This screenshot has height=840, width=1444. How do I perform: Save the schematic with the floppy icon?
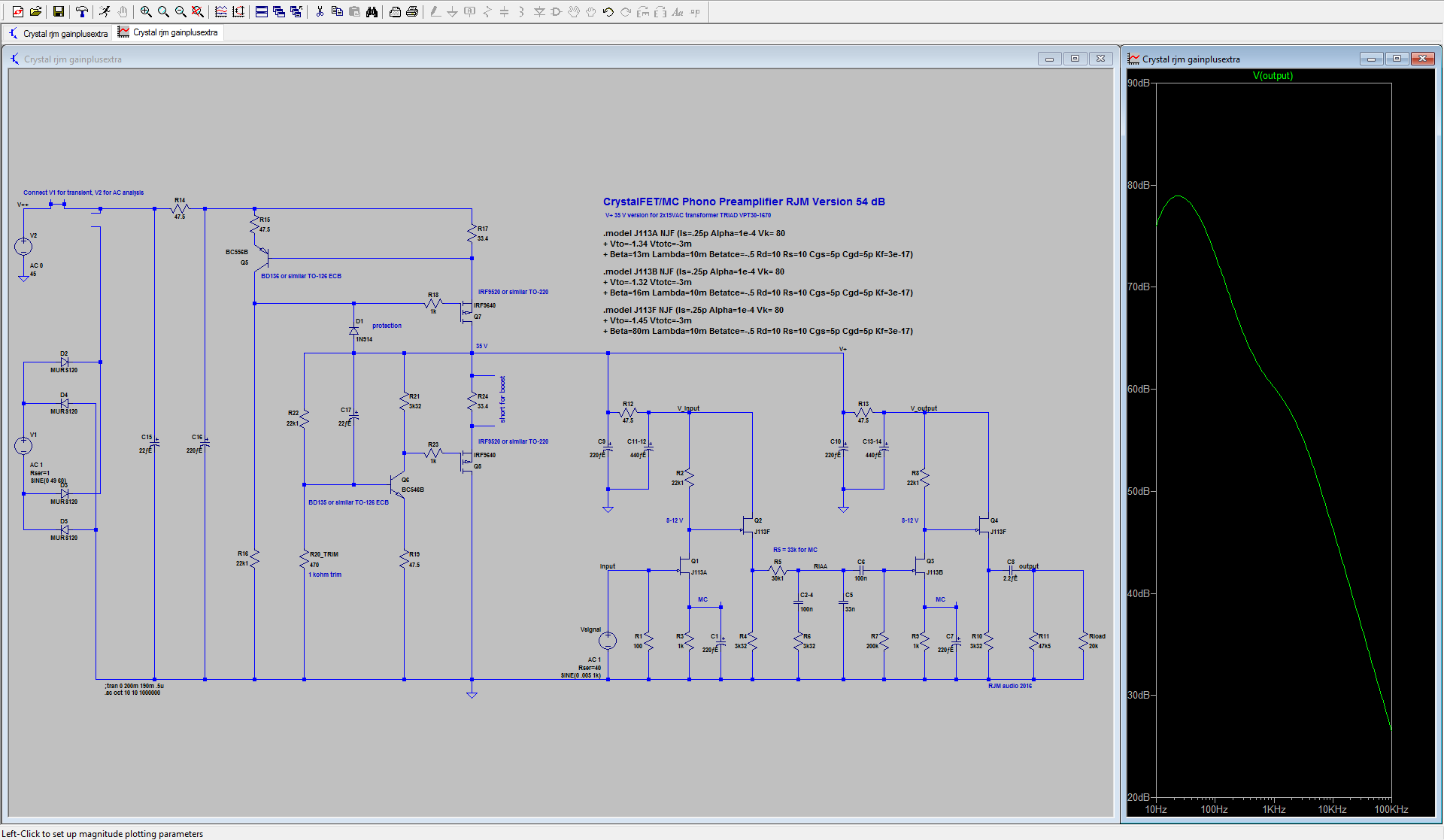[x=58, y=11]
